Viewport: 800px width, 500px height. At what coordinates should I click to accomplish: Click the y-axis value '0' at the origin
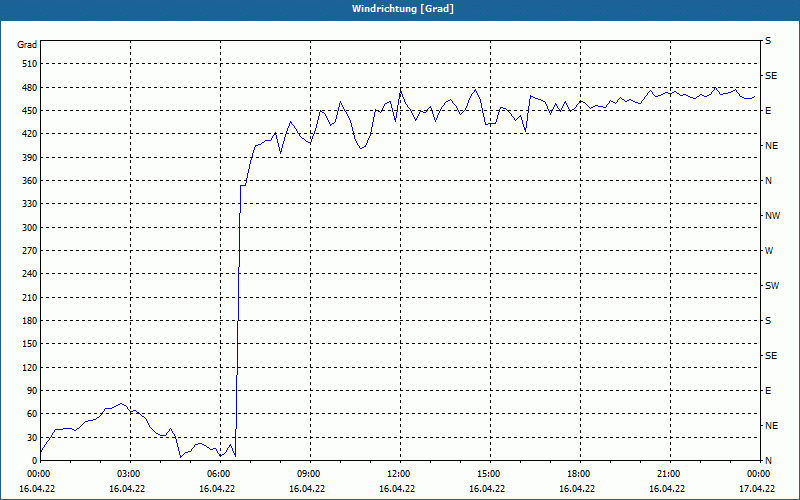35,461
